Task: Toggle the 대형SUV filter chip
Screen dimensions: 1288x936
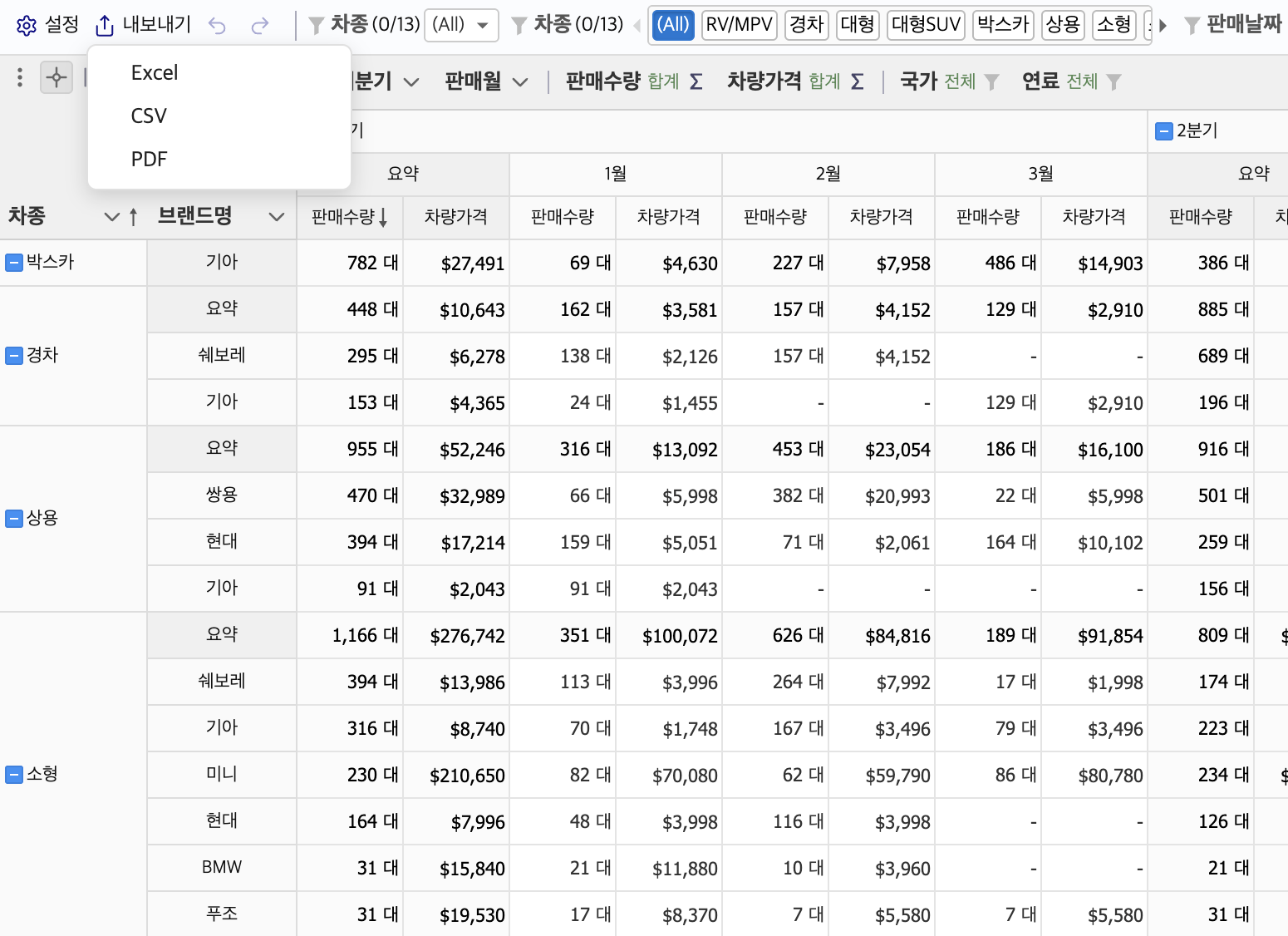Action: 926,25
